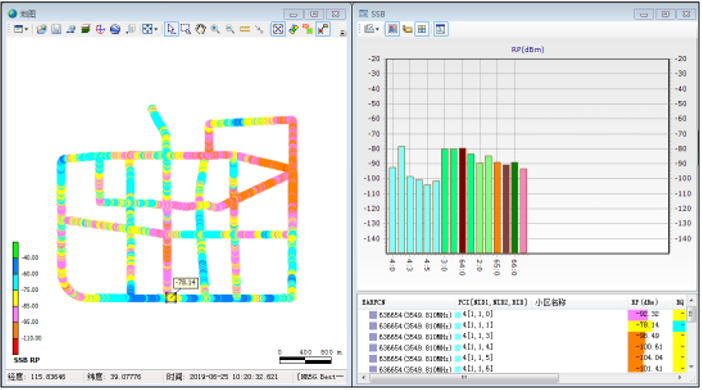Expand the map window layout dropdown arrow
This screenshot has height=390, width=702.
[26, 30]
